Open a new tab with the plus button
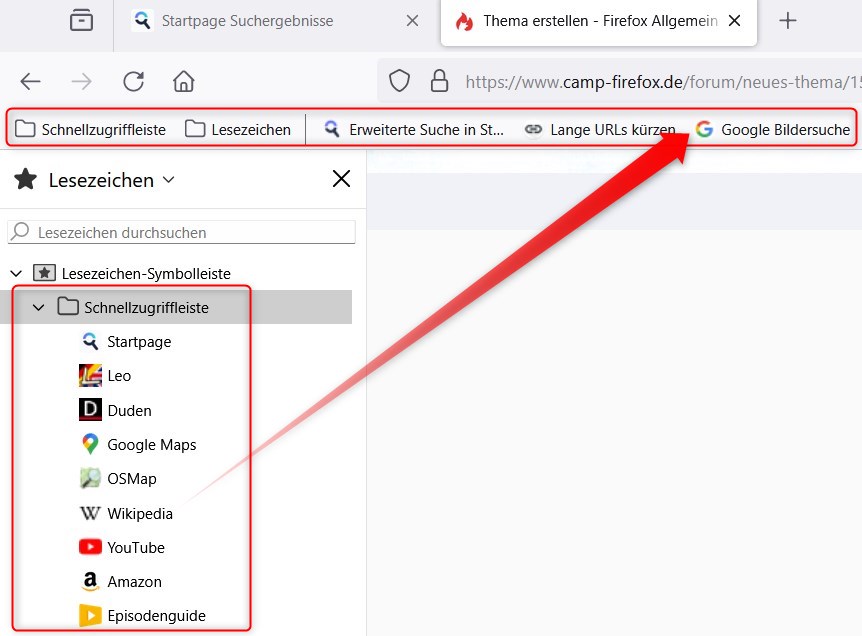This screenshot has height=636, width=862. (789, 20)
